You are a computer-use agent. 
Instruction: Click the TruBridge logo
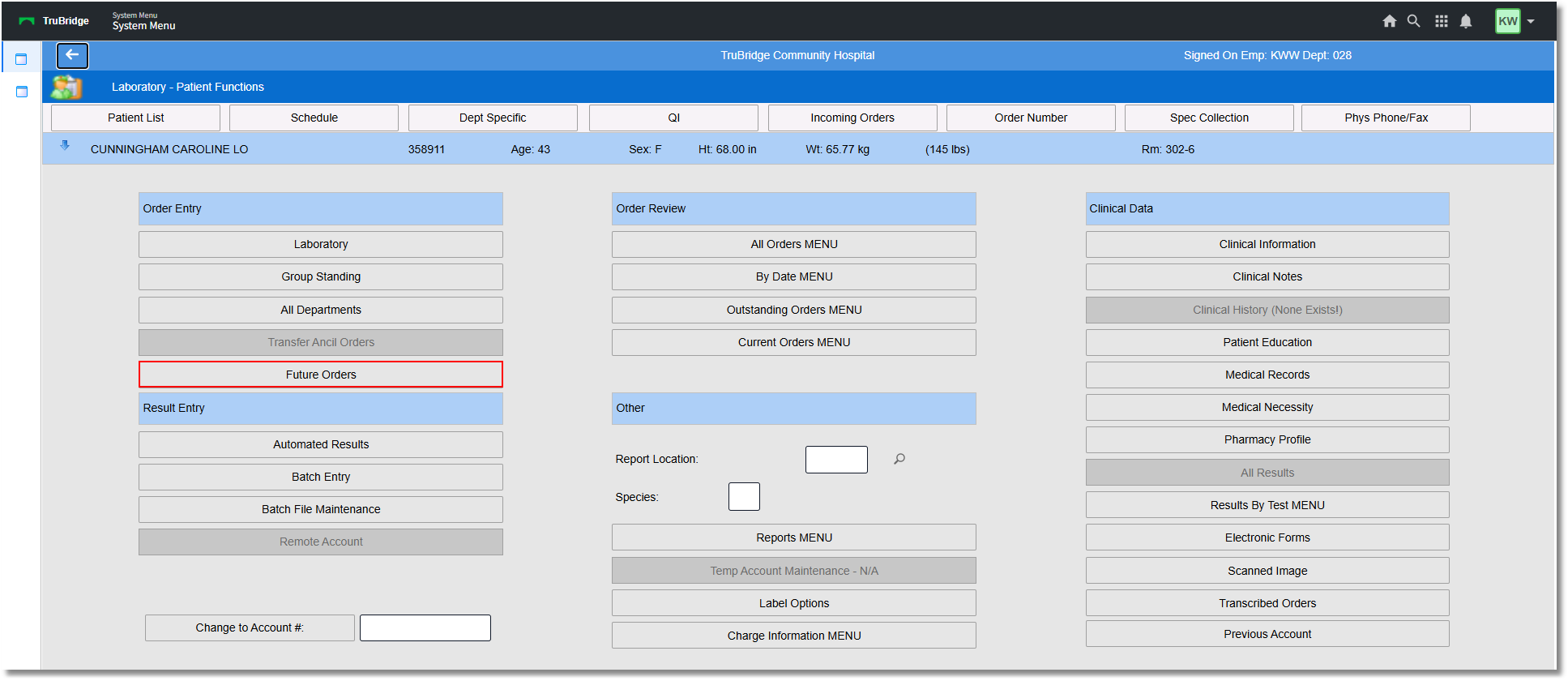53,21
